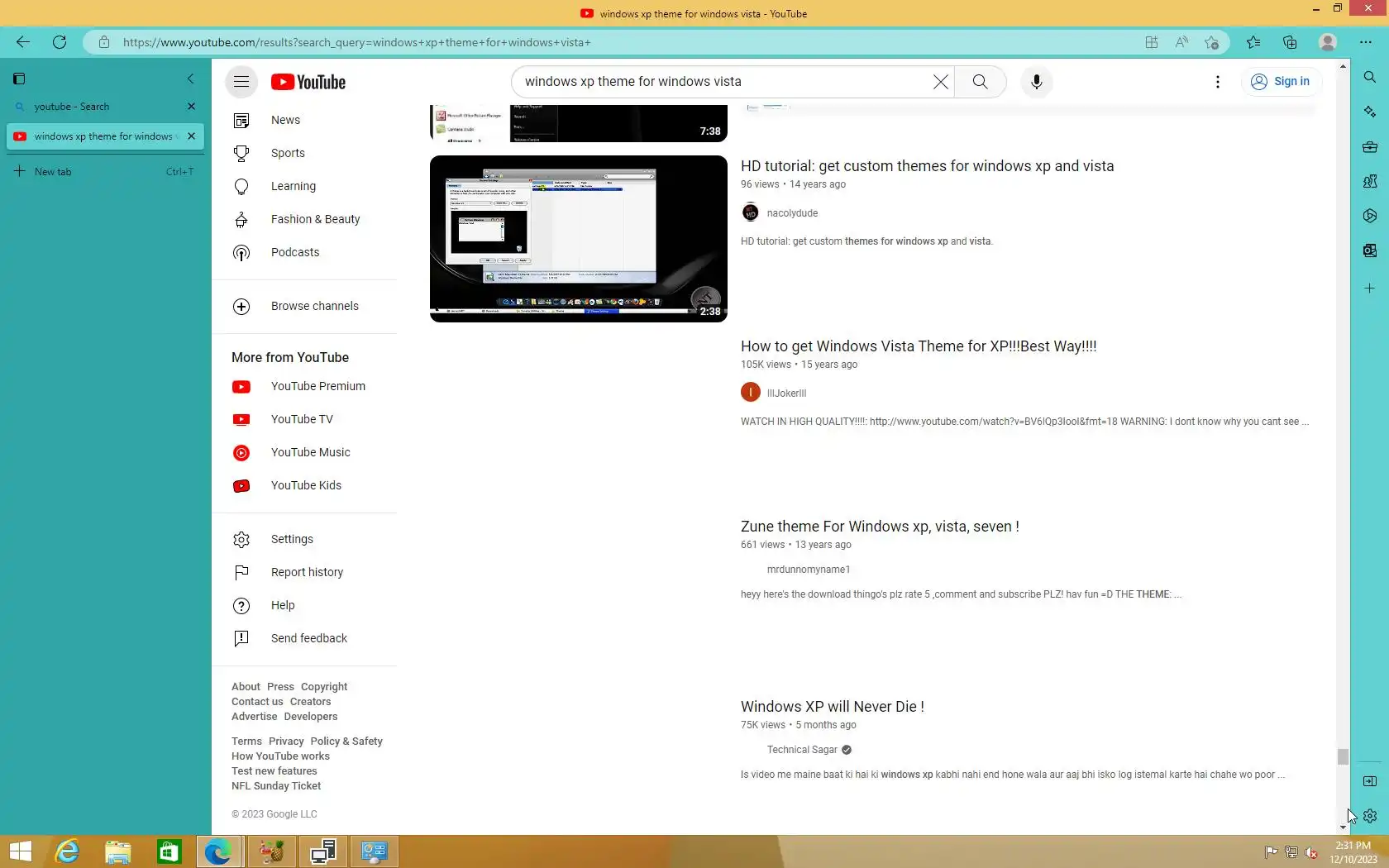Open Edge sidebar settings gear
This screenshot has height=868, width=1389.
pos(1370,816)
